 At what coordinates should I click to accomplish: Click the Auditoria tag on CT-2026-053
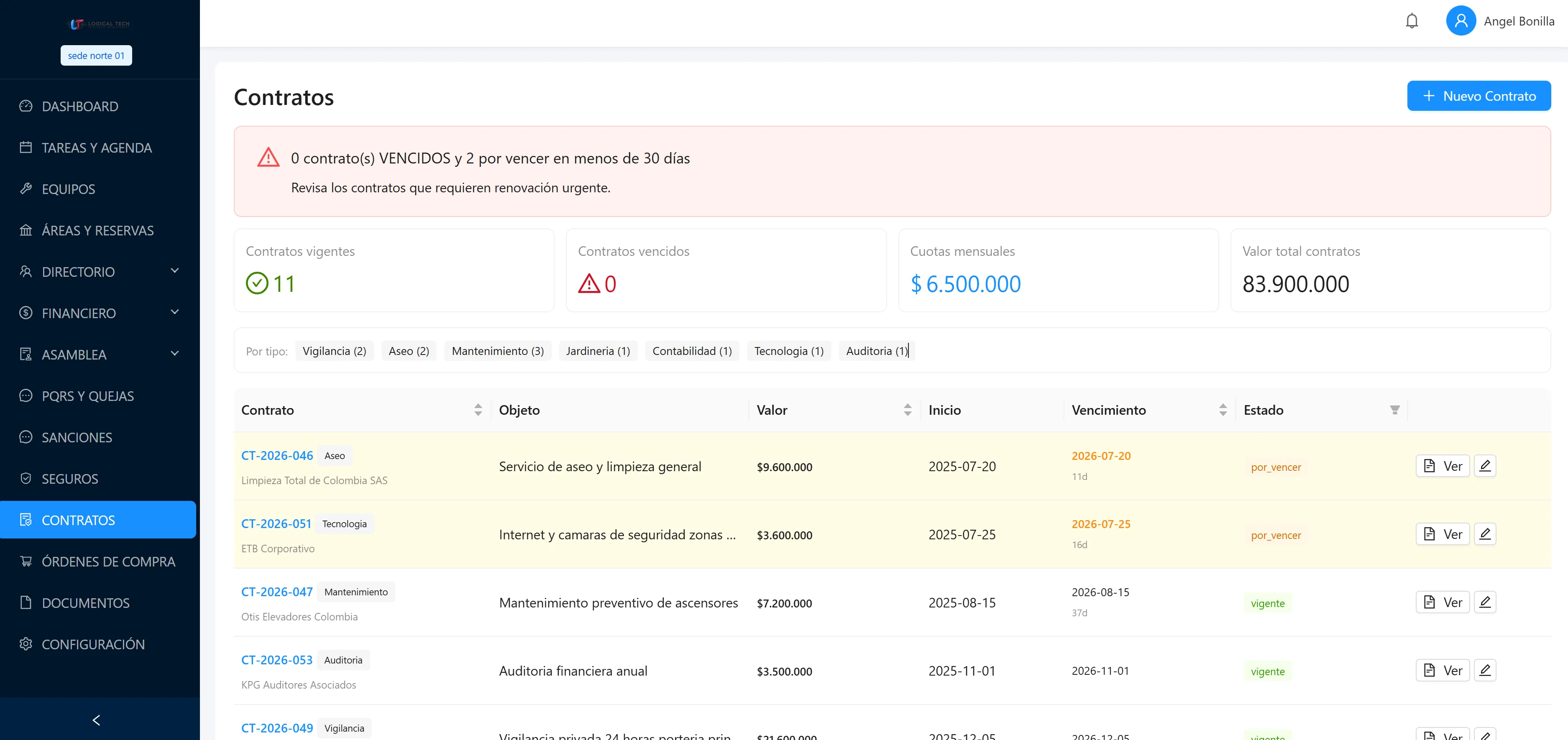click(x=343, y=660)
